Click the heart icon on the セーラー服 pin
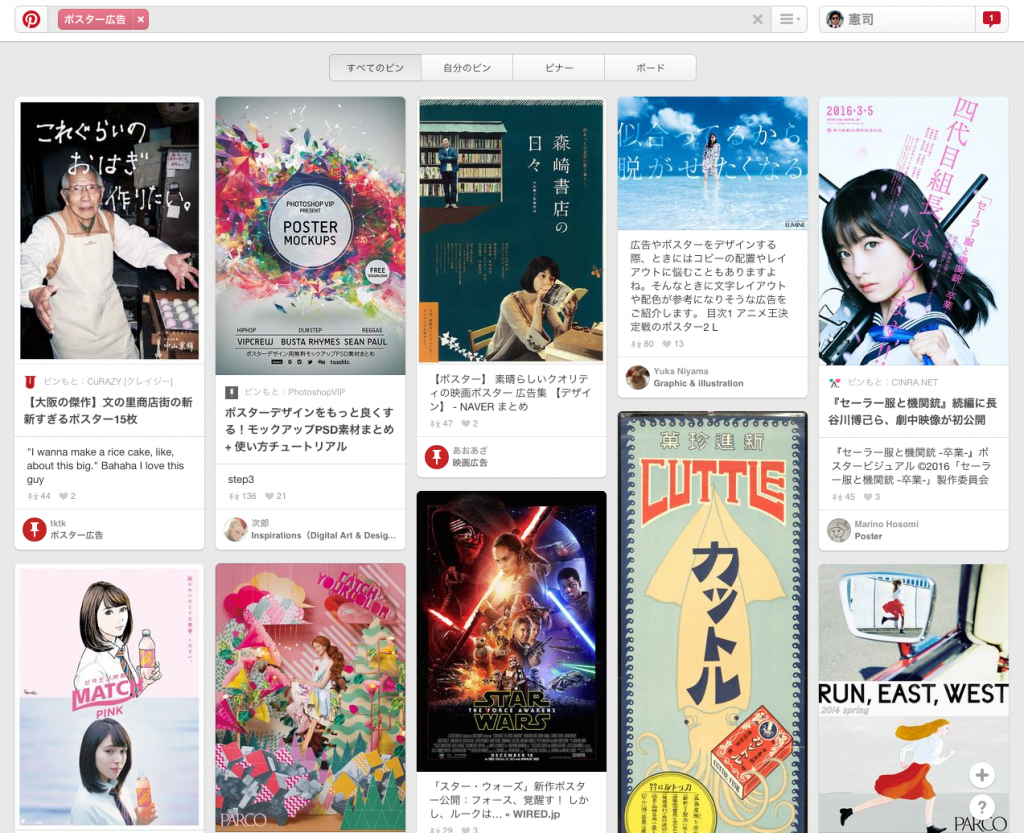This screenshot has width=1024, height=833. coord(868,497)
